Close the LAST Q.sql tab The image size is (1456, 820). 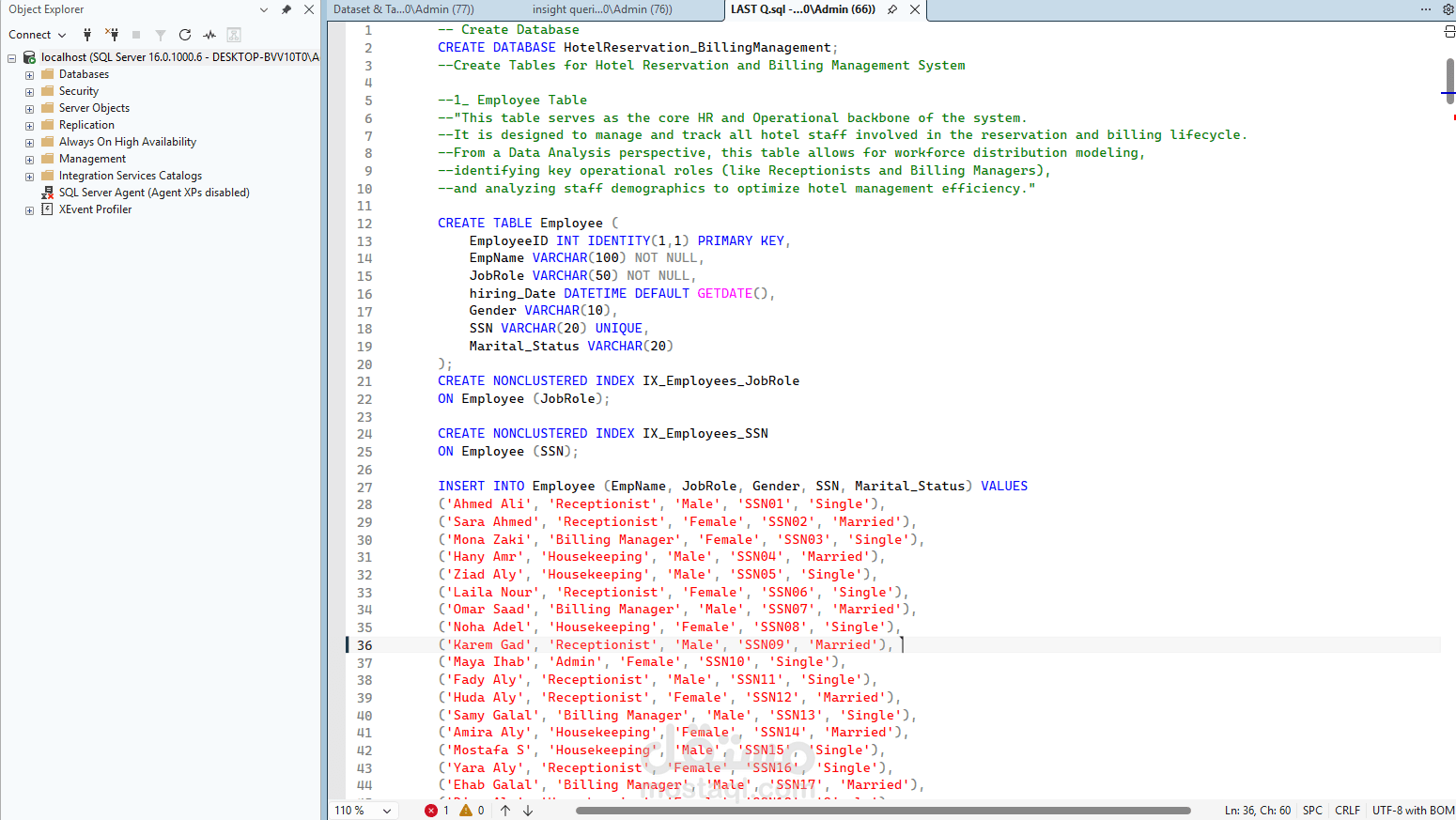915,9
